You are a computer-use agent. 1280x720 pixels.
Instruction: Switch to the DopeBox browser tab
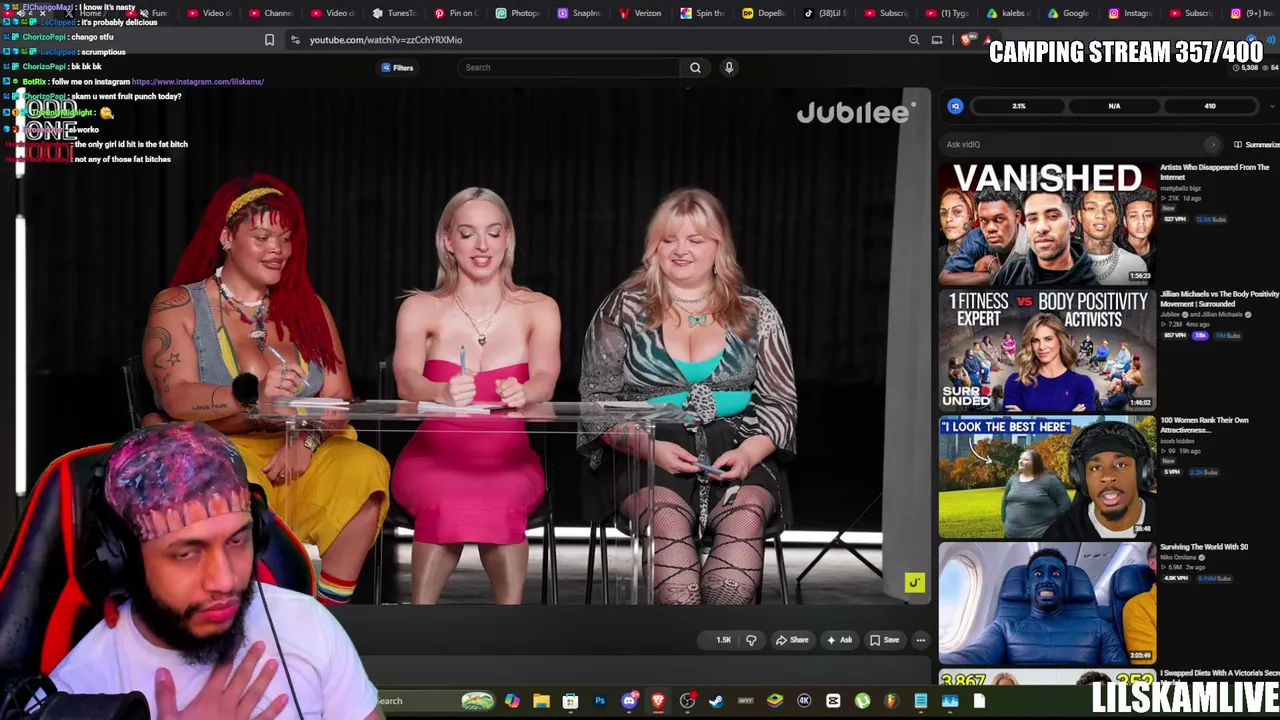tap(765, 13)
